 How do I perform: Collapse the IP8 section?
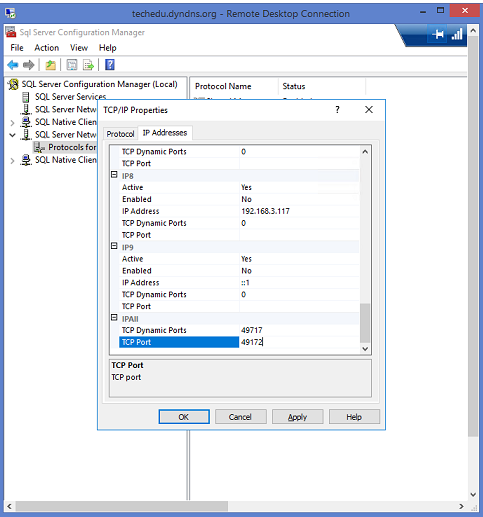pyautogui.click(x=114, y=175)
